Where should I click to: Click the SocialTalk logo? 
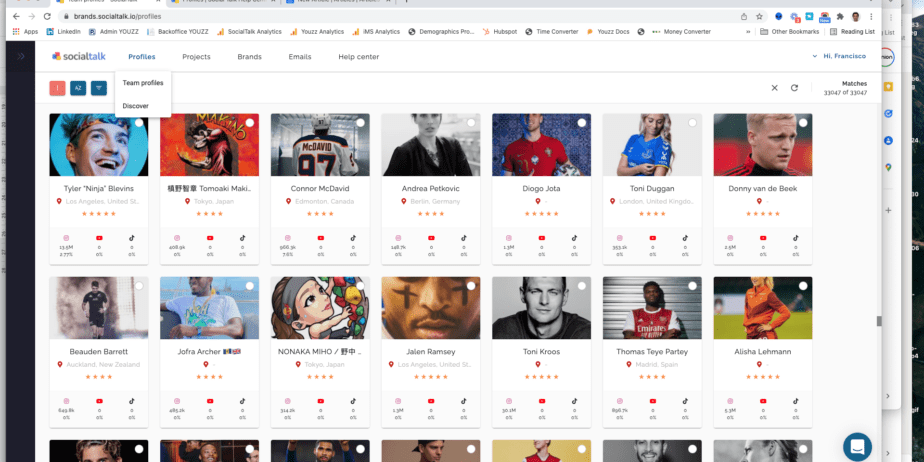click(x=79, y=57)
